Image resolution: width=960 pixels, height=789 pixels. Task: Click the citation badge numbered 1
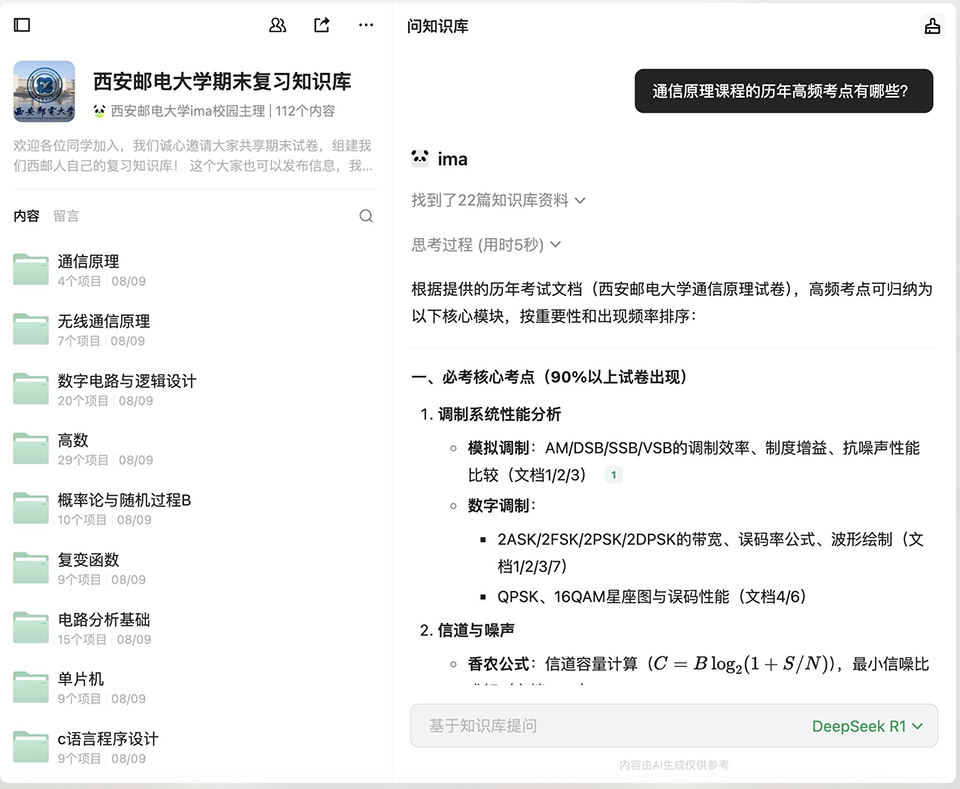[x=613, y=475]
